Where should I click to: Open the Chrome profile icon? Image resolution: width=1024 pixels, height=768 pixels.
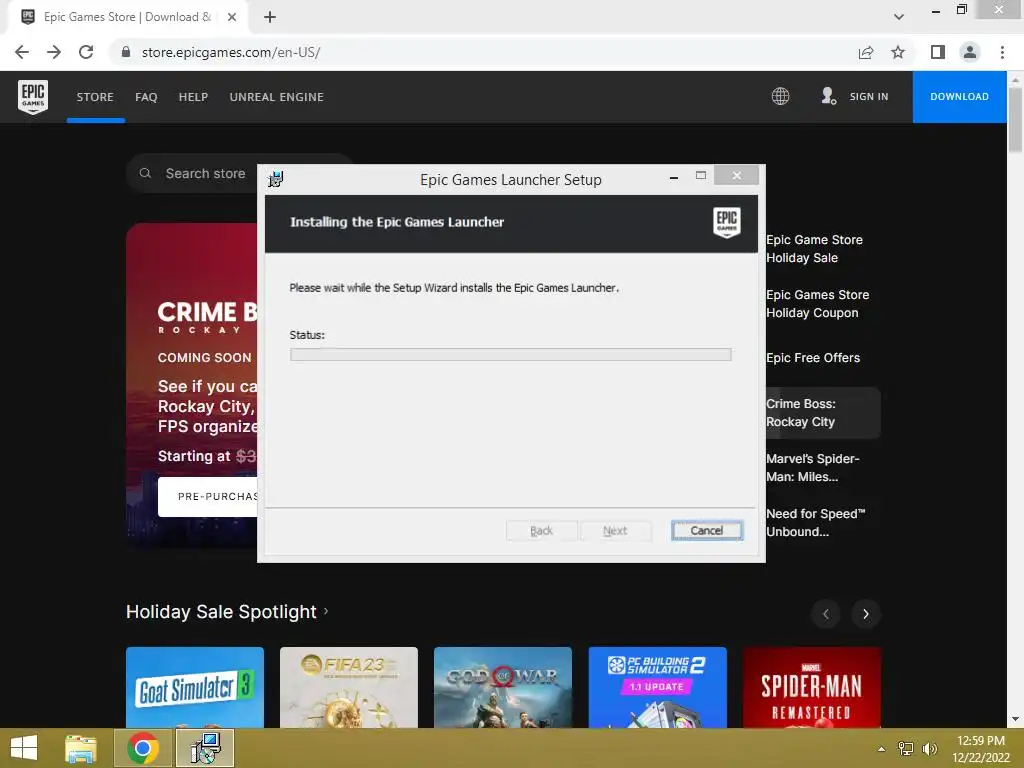tap(970, 52)
